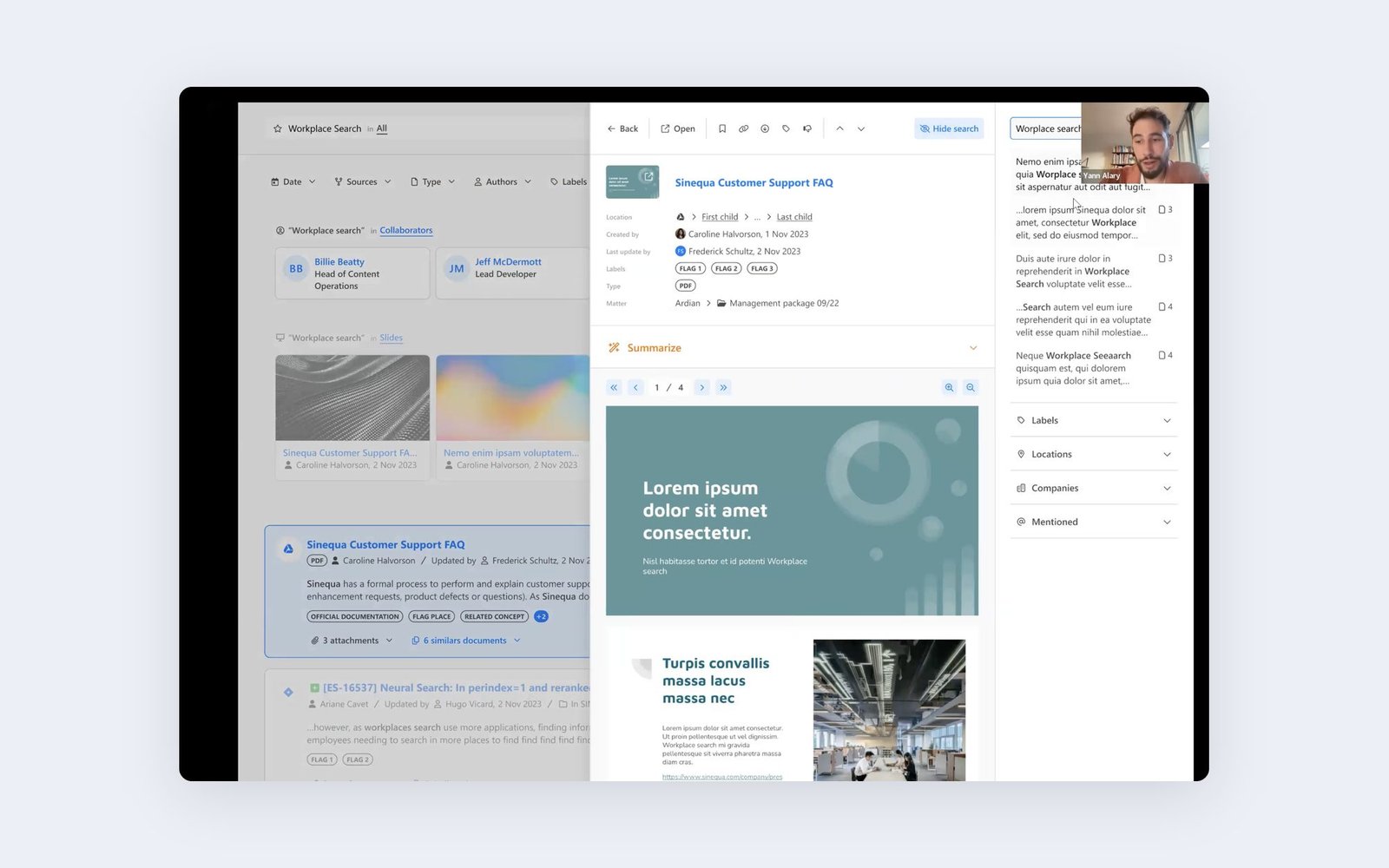Click the Open button in preview toolbar
This screenshot has width=1389, height=868.
[678, 128]
